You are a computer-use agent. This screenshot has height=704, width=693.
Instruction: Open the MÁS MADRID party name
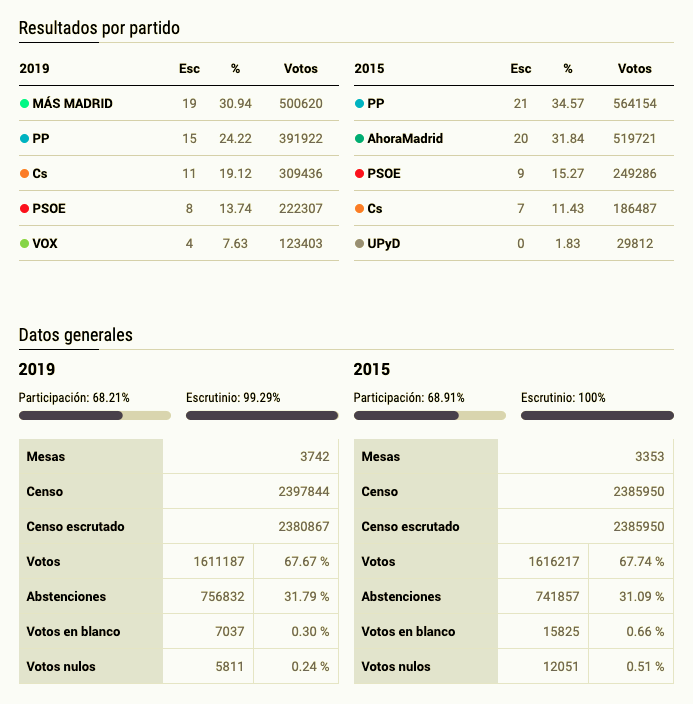coord(72,104)
